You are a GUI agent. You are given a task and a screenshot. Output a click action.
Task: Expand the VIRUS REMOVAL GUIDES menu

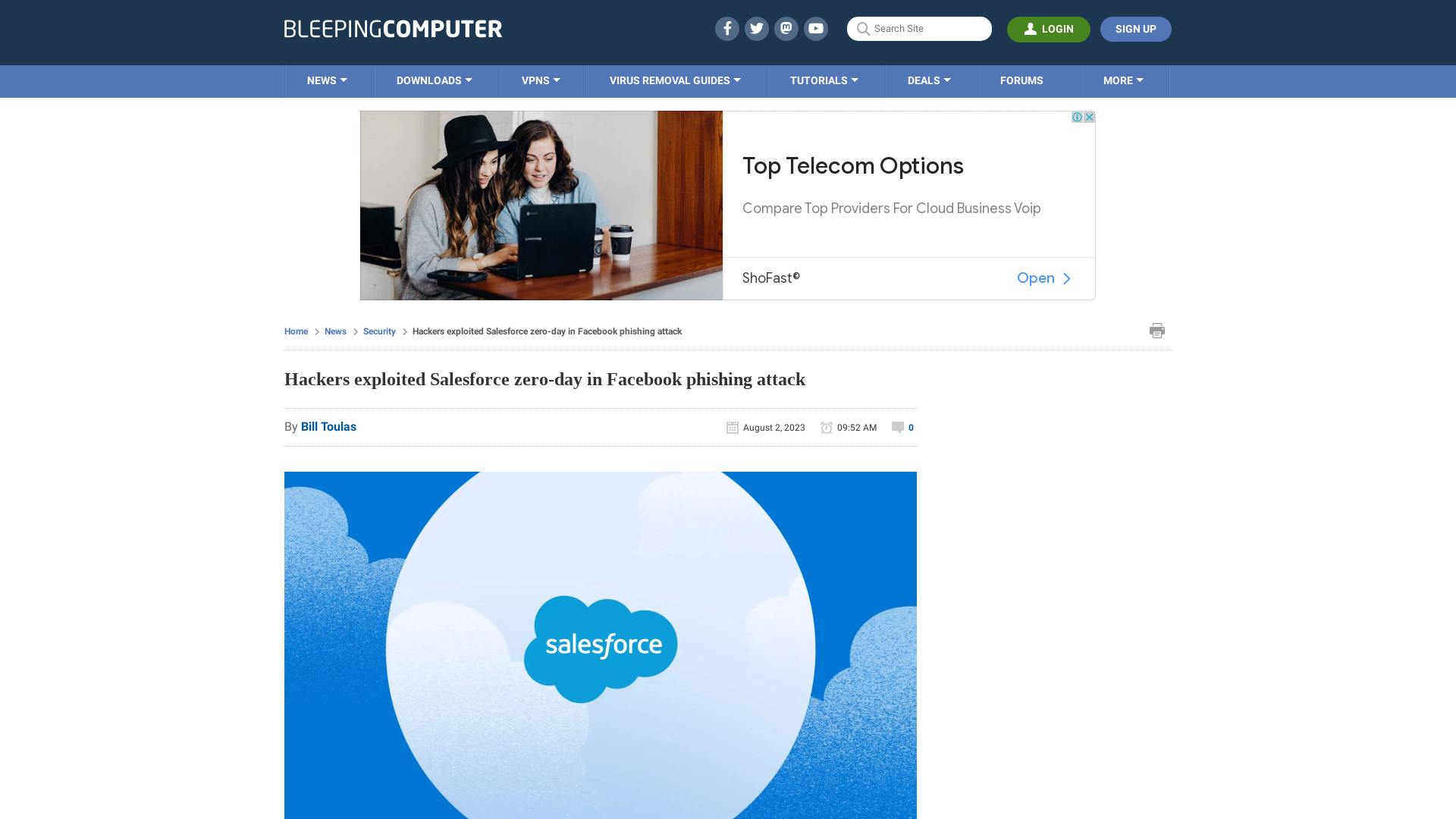tap(675, 81)
